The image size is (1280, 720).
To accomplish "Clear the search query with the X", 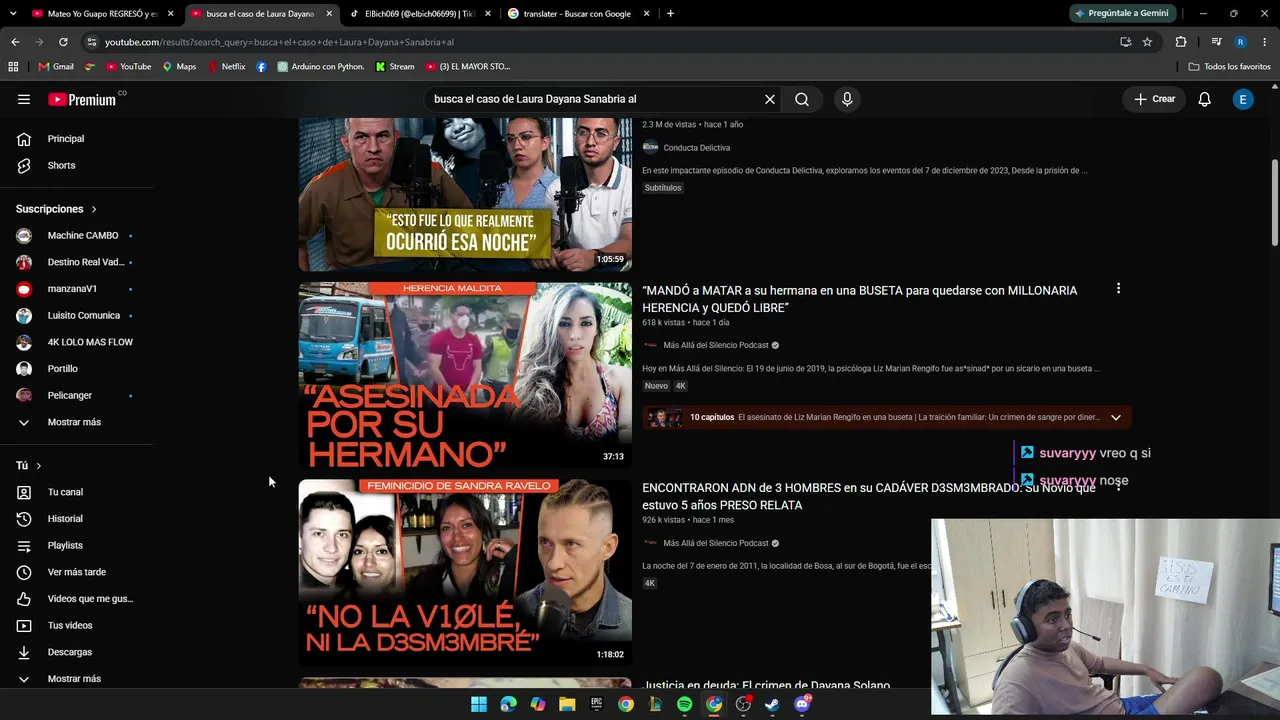I will coord(770,99).
